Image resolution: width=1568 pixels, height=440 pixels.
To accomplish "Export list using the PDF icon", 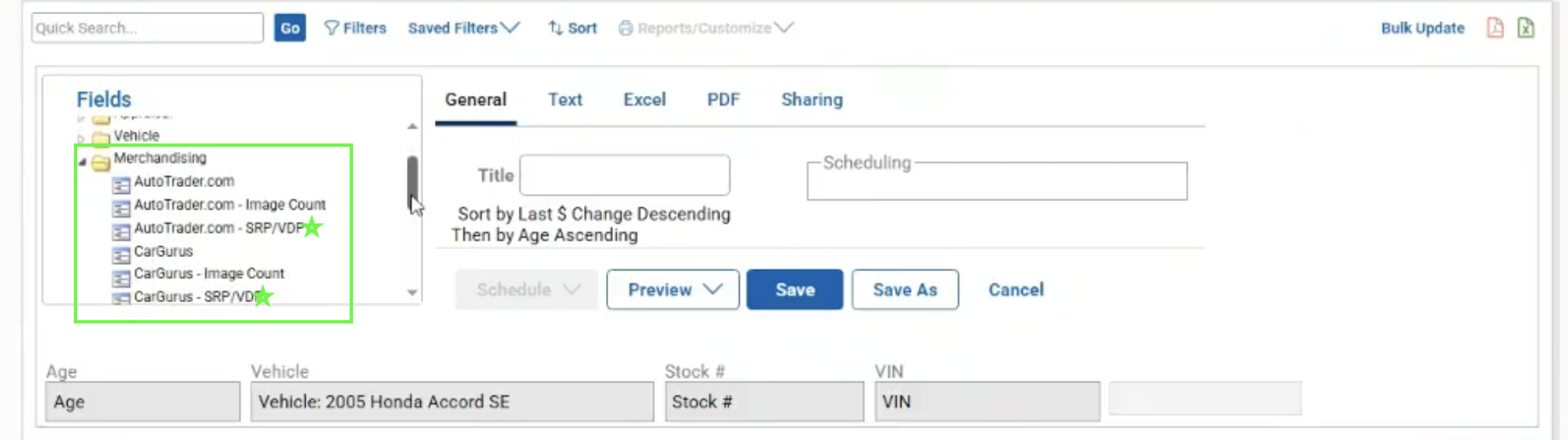I will point(1495,28).
